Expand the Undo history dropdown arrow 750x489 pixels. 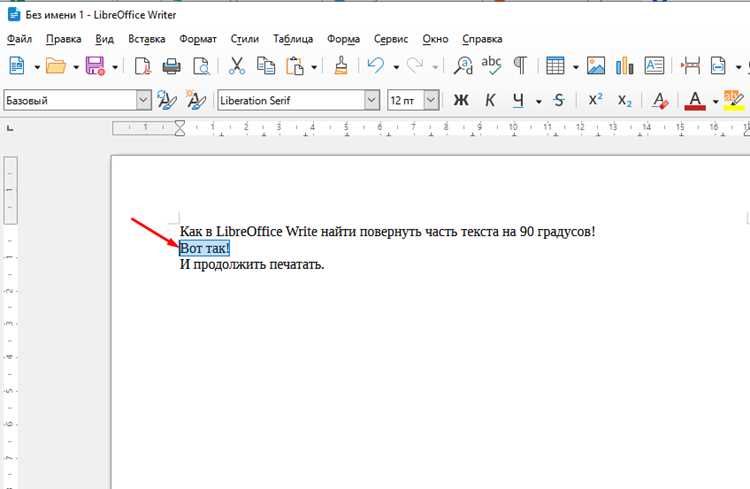(396, 67)
